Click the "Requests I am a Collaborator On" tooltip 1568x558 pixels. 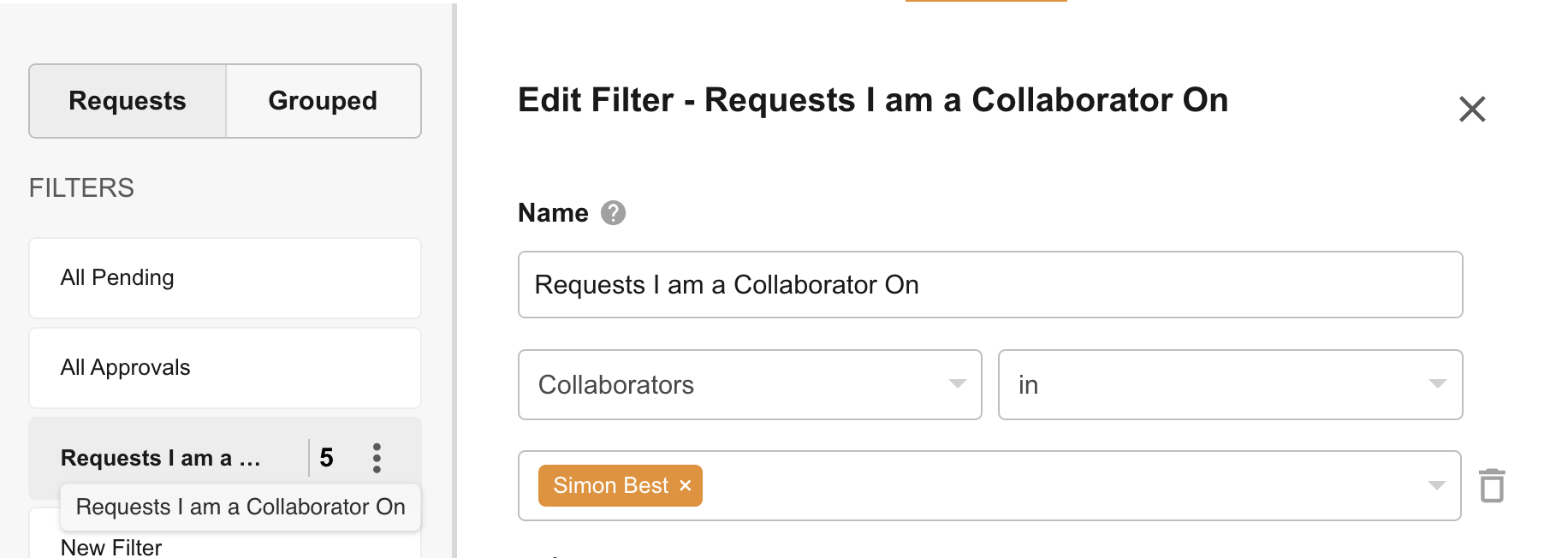coord(241,507)
